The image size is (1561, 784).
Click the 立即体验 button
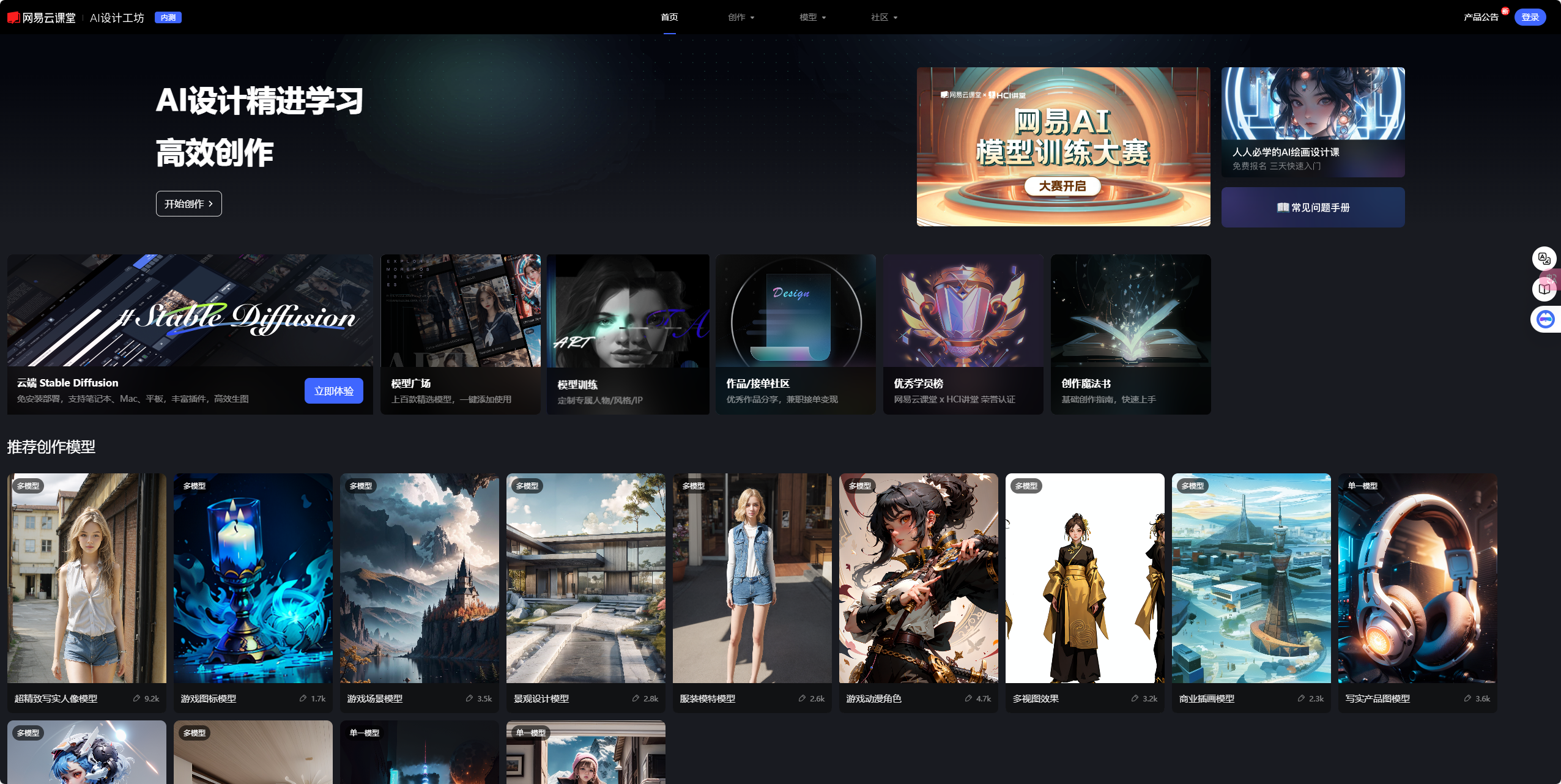tap(333, 391)
